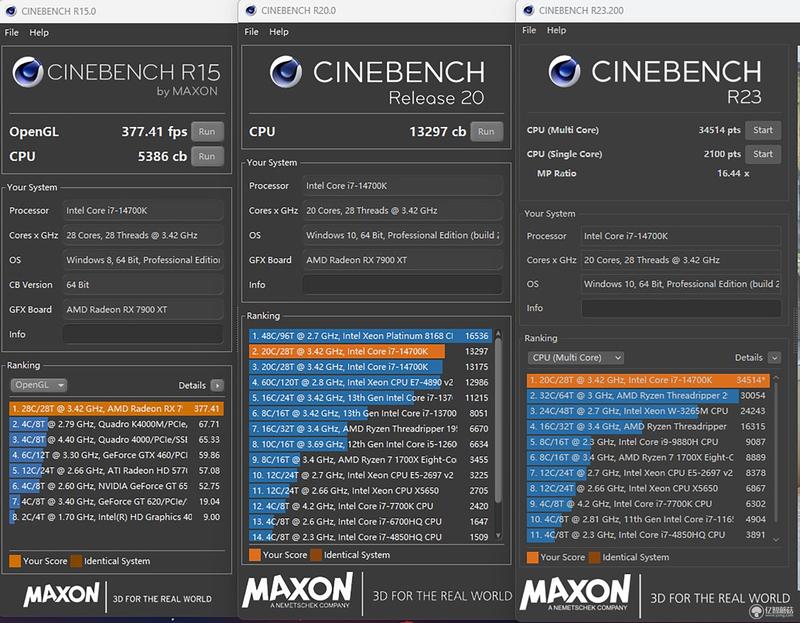This screenshot has width=800, height=623.
Task: Select the Xeon E7-4890 v2 12986 row
Action: pos(370,382)
